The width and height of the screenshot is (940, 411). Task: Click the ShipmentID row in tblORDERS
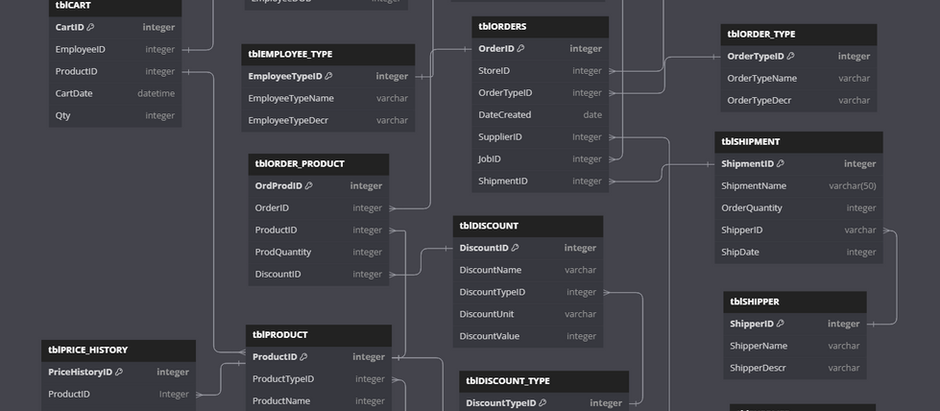(540, 181)
